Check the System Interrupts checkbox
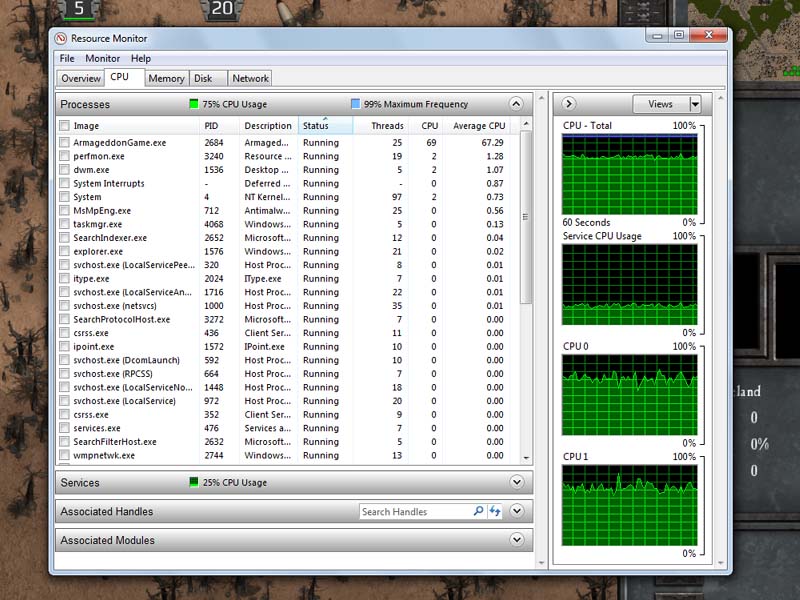 click(64, 183)
